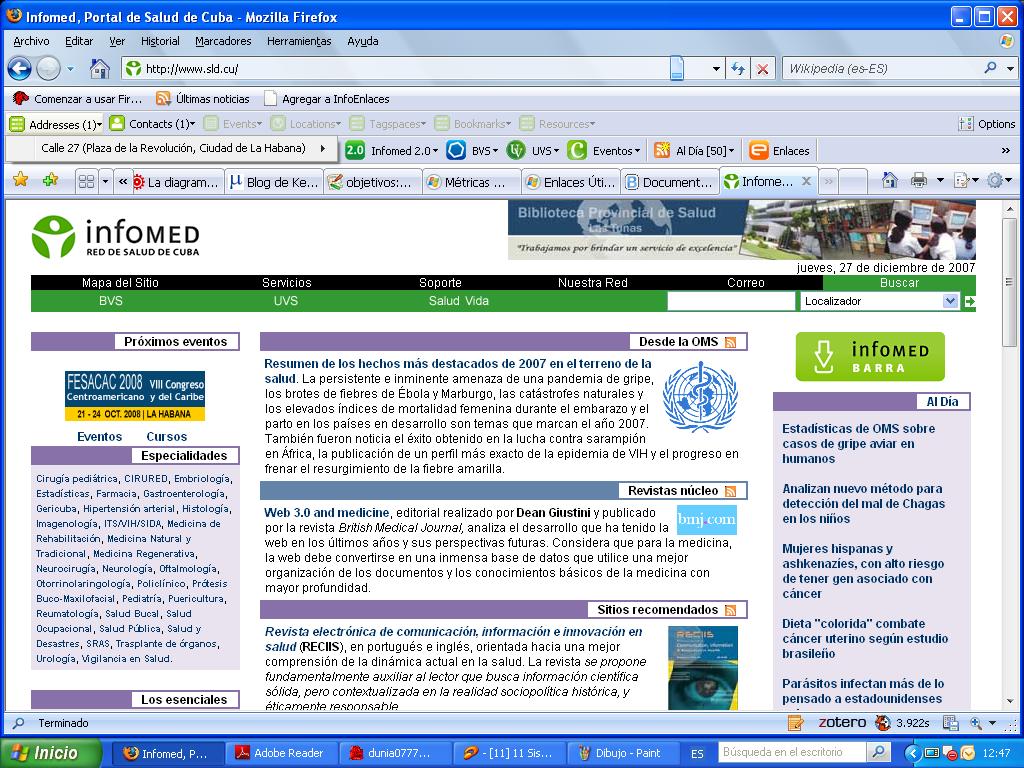Image resolution: width=1024 pixels, height=768 pixels.
Task: Click the Infomed Barra download button
Action: click(870, 357)
